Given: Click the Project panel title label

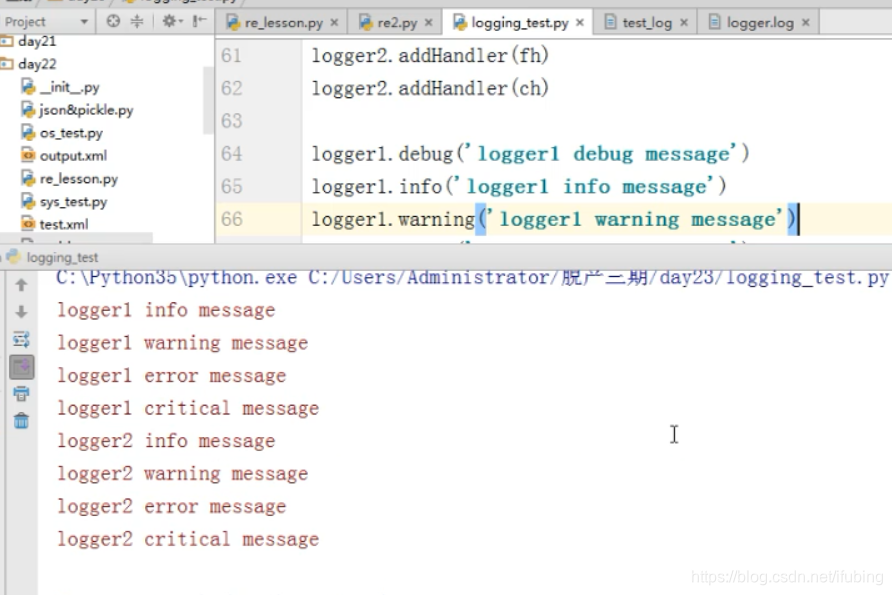Looking at the screenshot, I should (25, 22).
